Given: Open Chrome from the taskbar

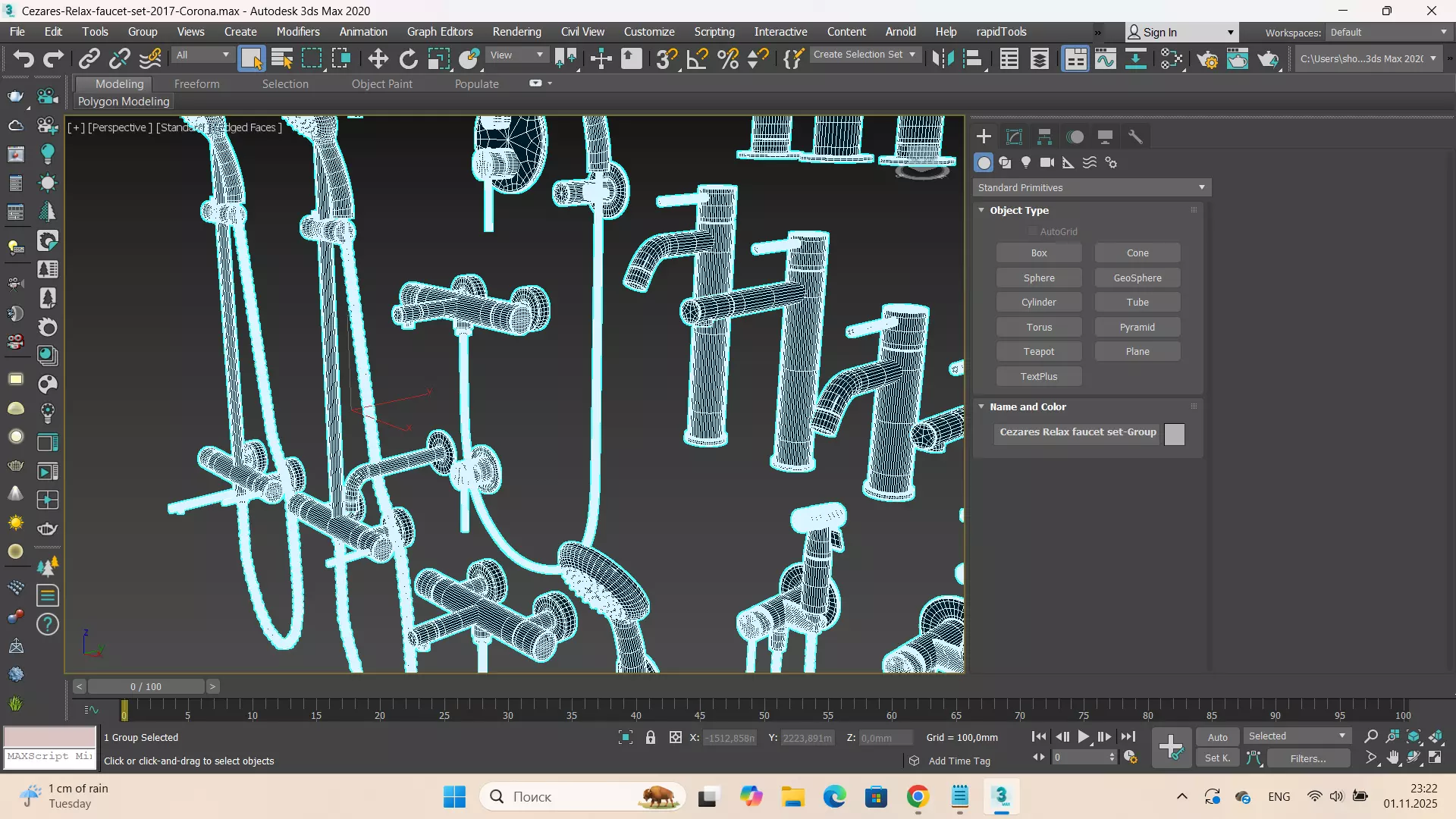Looking at the screenshot, I should pos(918,797).
